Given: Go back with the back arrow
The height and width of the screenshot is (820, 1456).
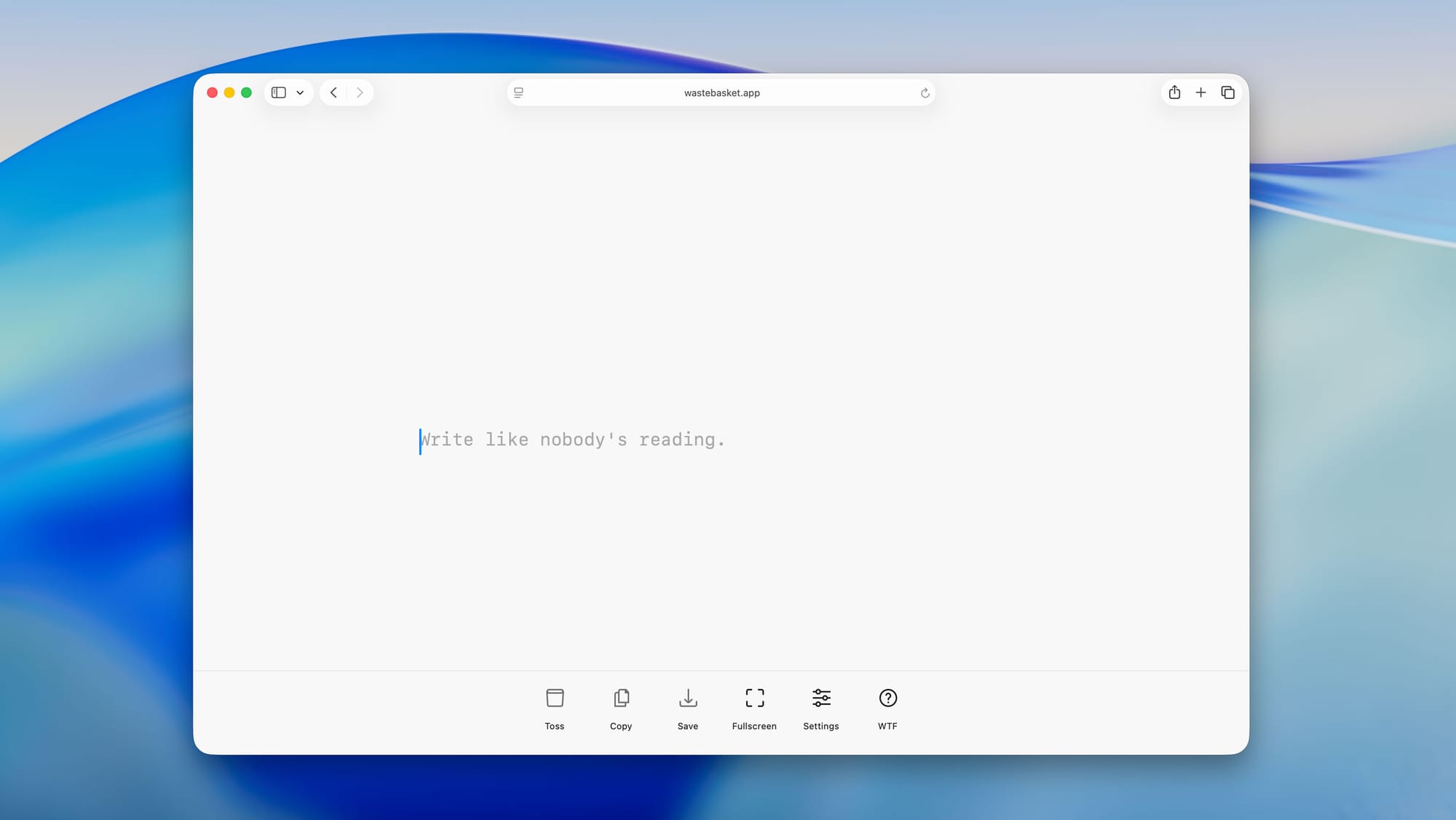Looking at the screenshot, I should (333, 92).
